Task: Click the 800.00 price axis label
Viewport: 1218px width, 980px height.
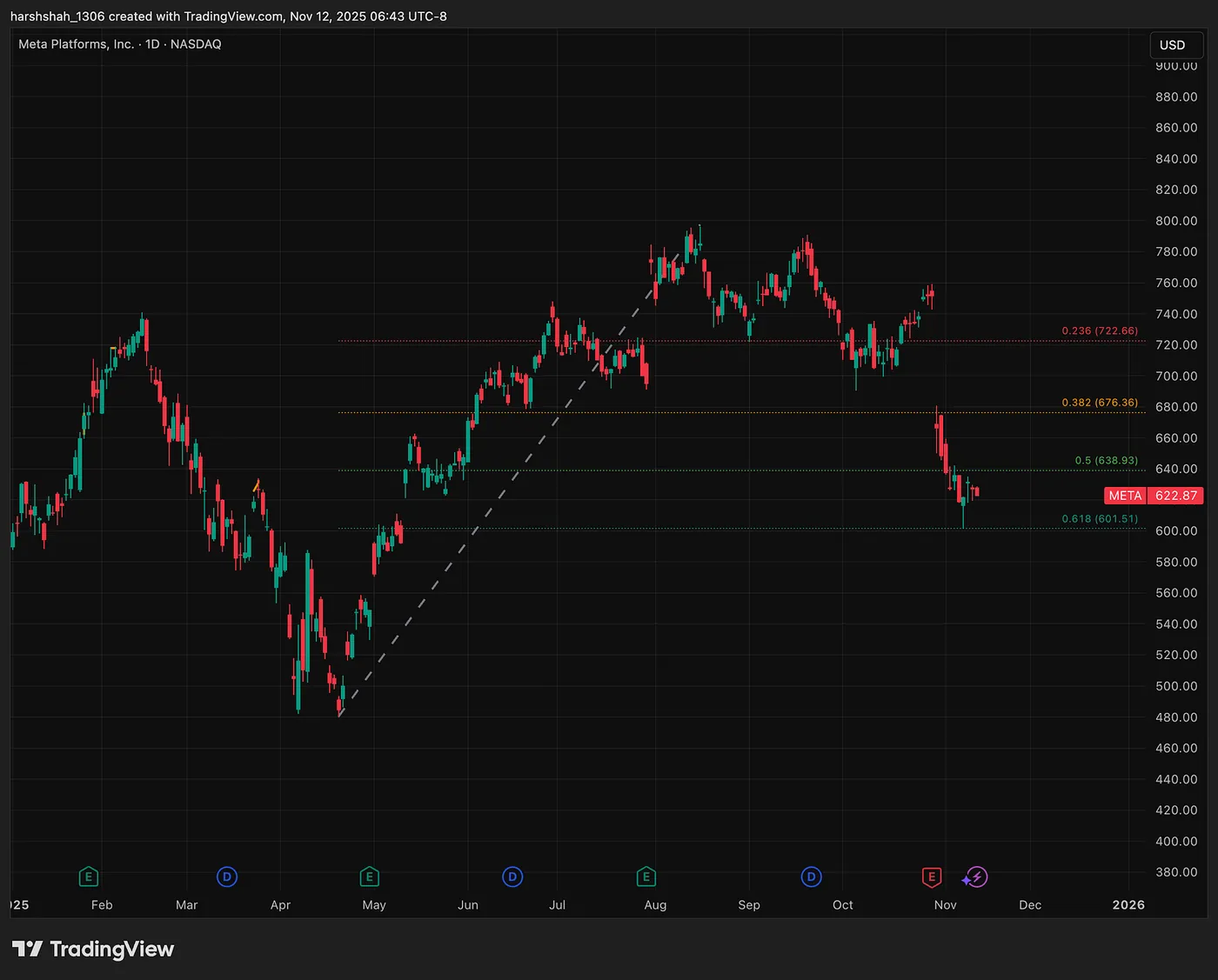Action: click(x=1176, y=221)
